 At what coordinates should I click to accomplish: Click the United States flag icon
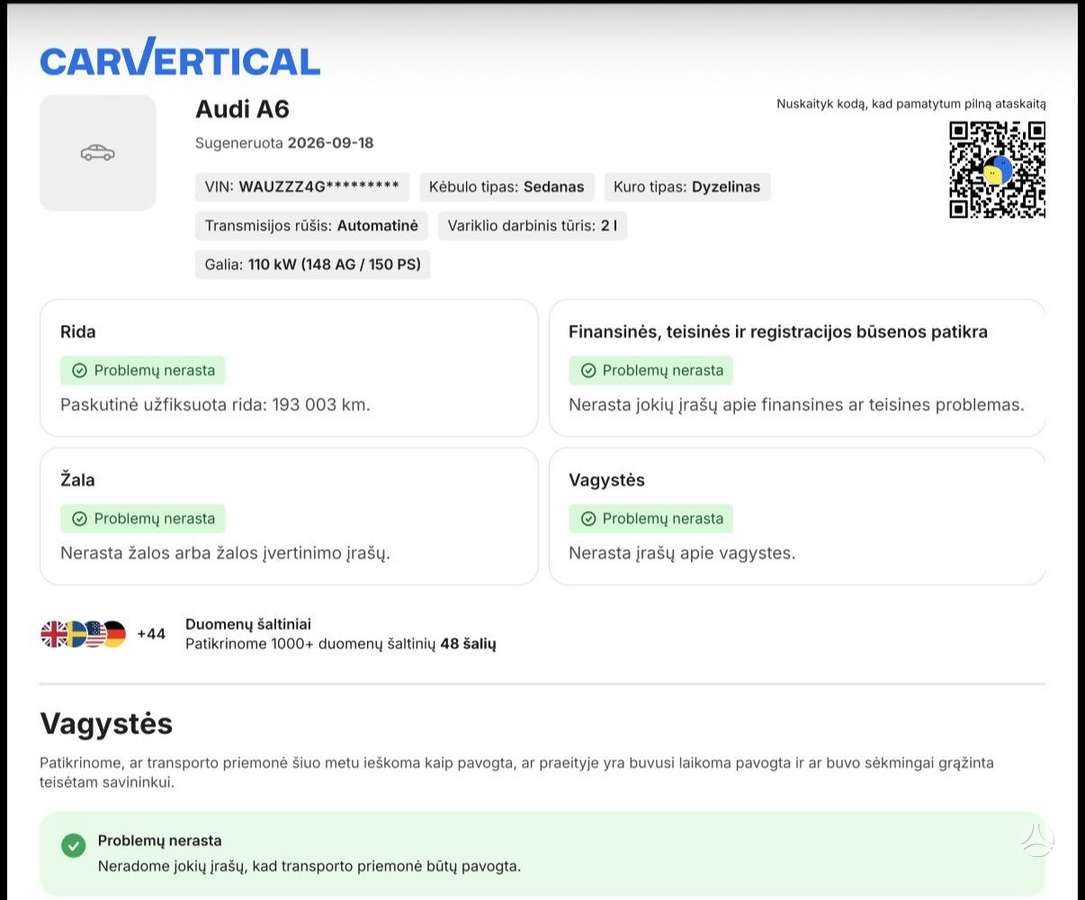93,634
